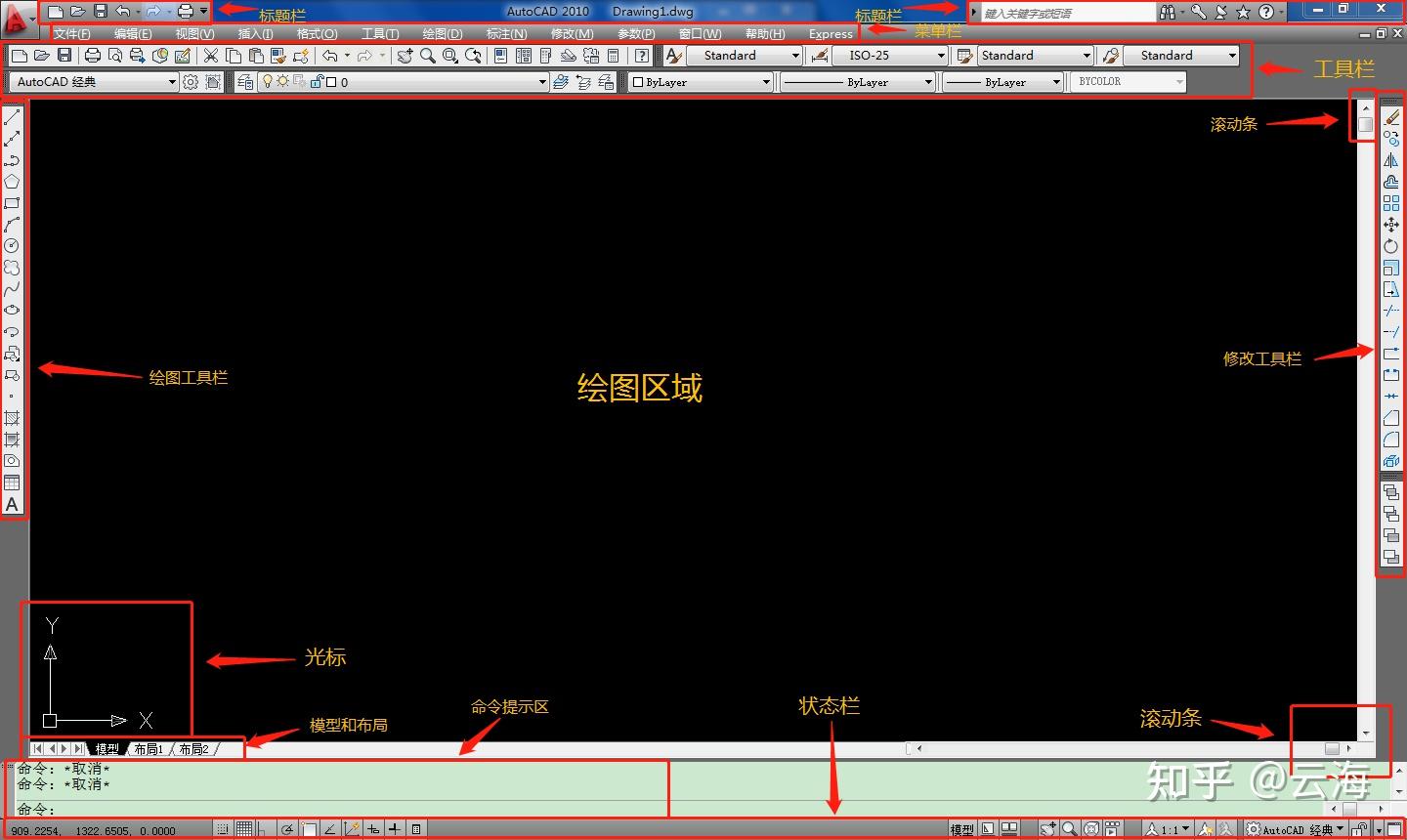Screen dimensions: 1407x840
Task: Open the multileader style Standard dropdown
Action: pos(1181,56)
